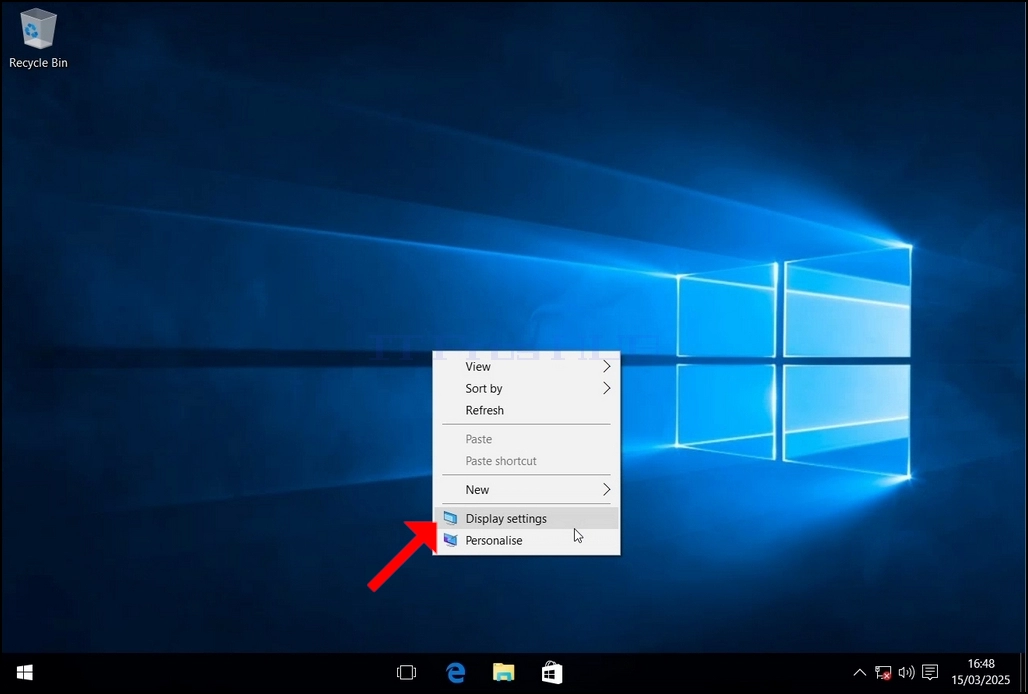Open the Recycle Bin desktop icon

click(38, 38)
